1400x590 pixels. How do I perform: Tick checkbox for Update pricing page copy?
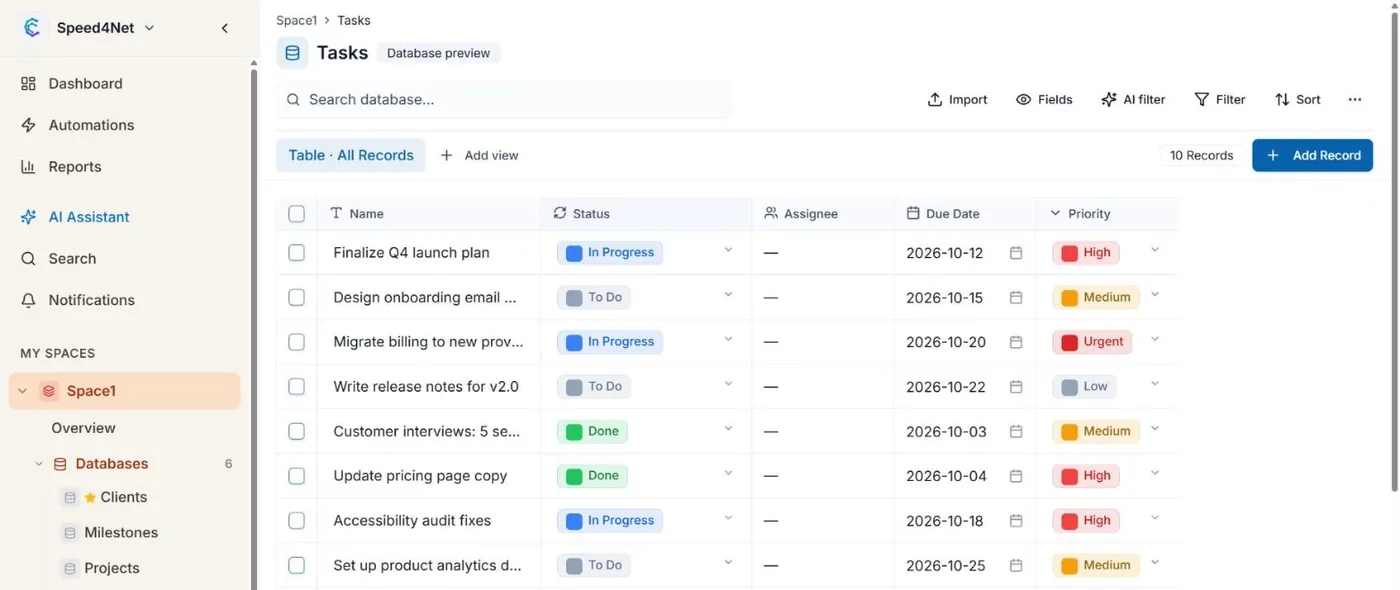pyautogui.click(x=296, y=476)
